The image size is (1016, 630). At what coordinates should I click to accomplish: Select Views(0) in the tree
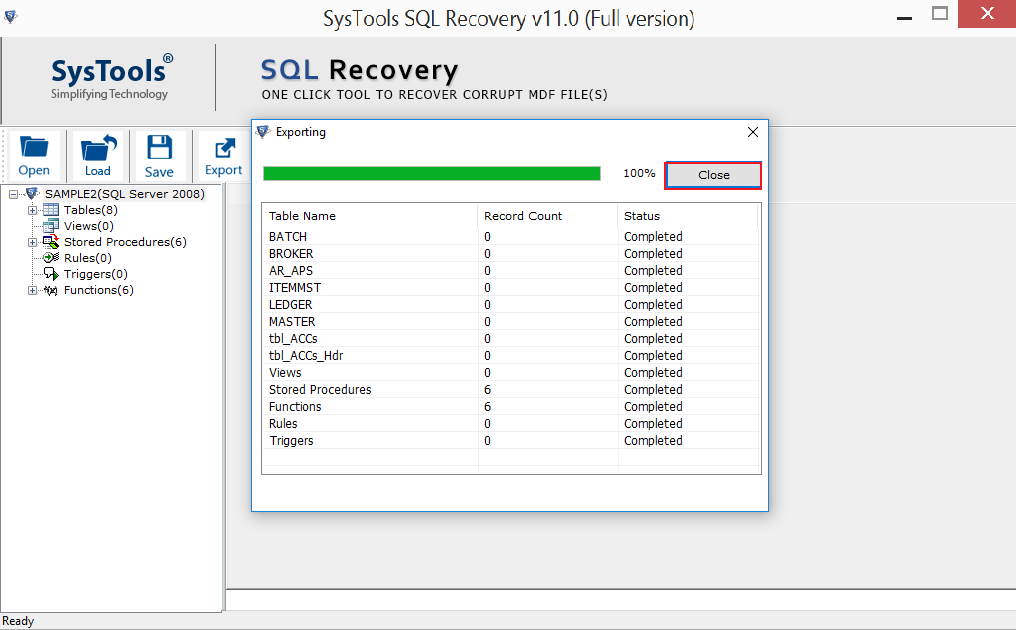tap(89, 226)
